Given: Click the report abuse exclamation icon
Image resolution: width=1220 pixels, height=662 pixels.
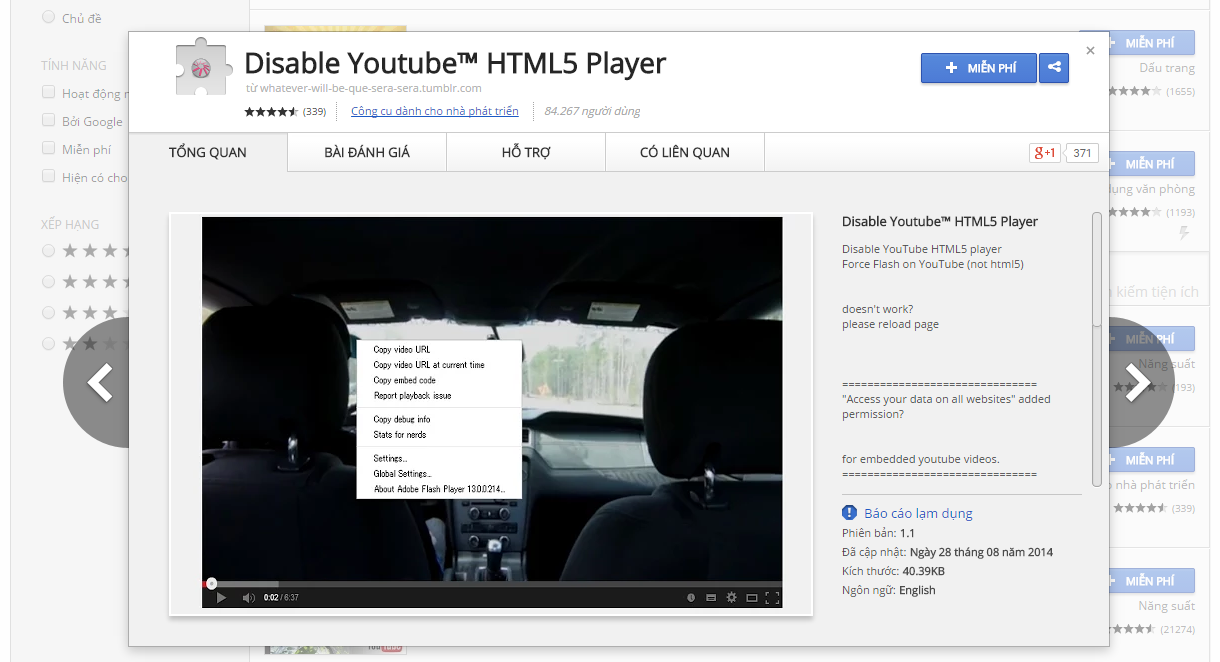Looking at the screenshot, I should [850, 513].
